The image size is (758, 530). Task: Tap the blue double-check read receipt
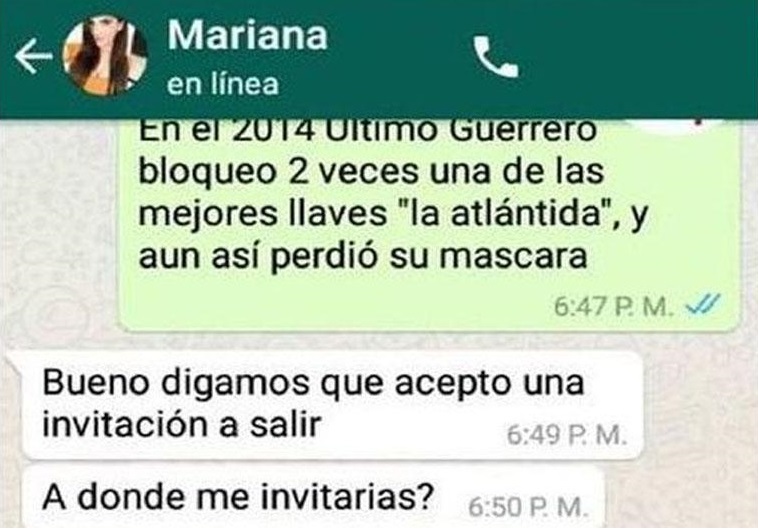[x=703, y=305]
